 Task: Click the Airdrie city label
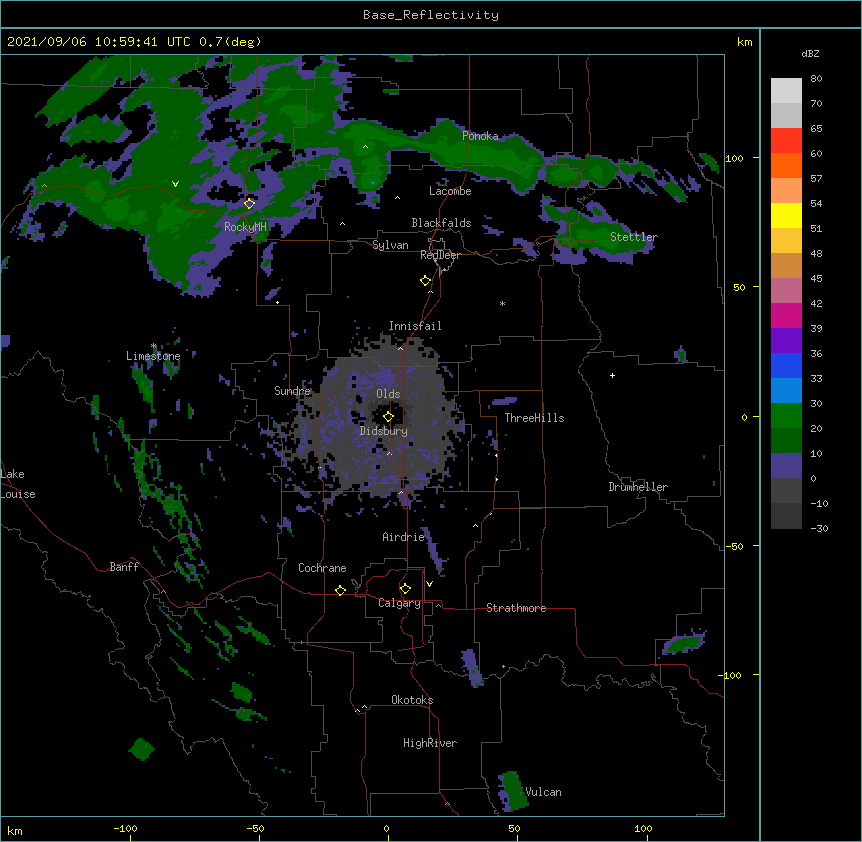click(x=404, y=537)
